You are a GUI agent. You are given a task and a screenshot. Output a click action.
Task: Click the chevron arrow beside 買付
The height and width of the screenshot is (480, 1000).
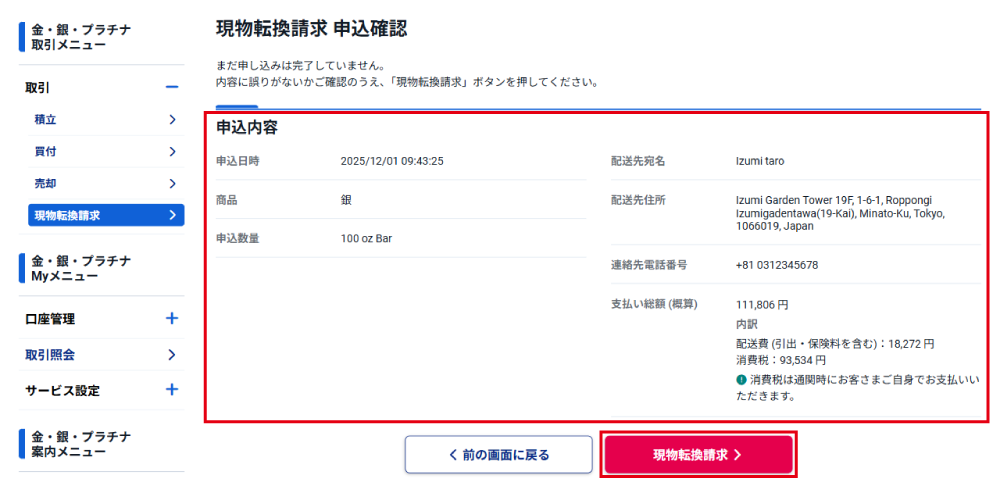(x=172, y=152)
